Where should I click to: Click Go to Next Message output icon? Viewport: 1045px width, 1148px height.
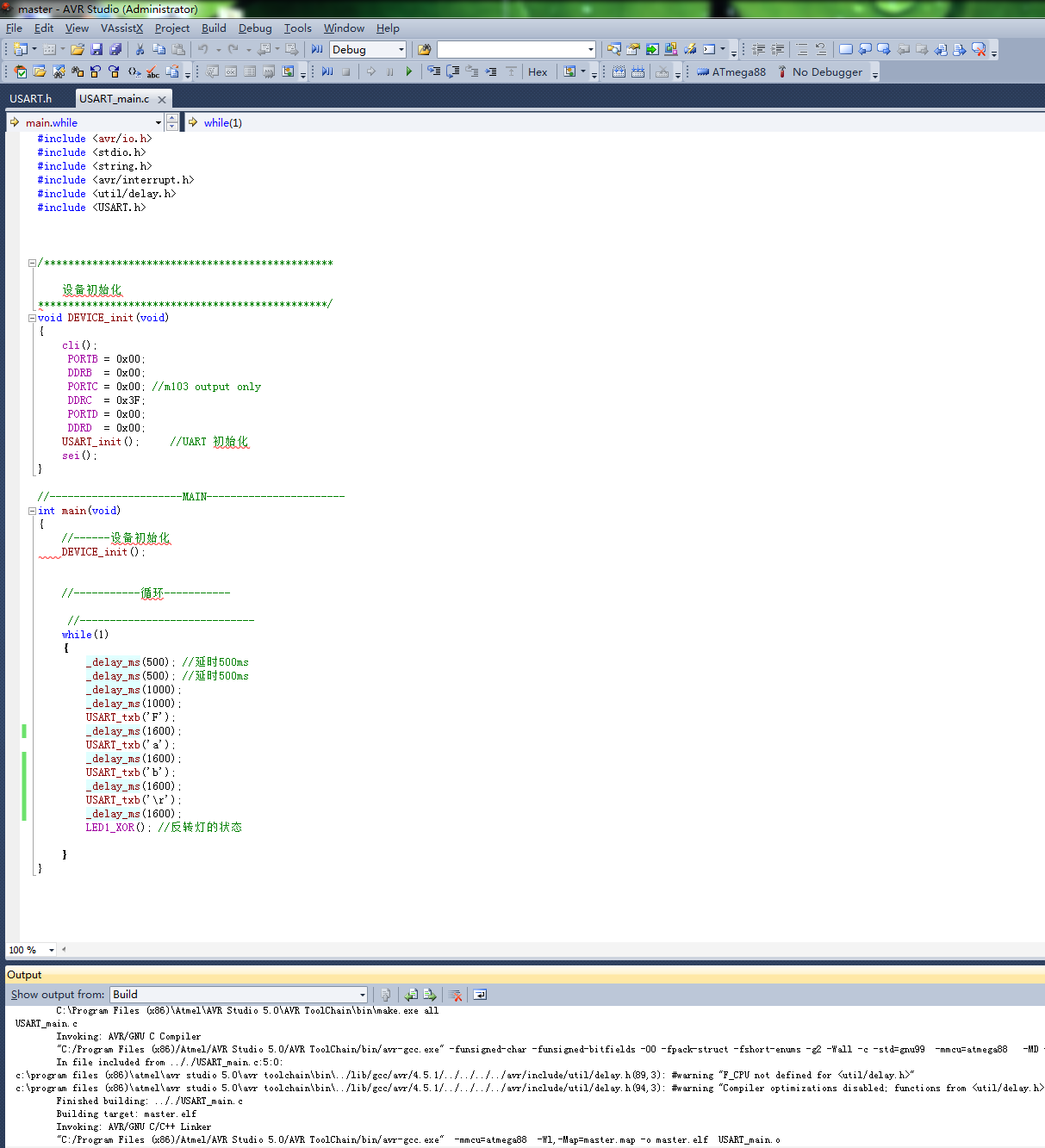point(430,995)
